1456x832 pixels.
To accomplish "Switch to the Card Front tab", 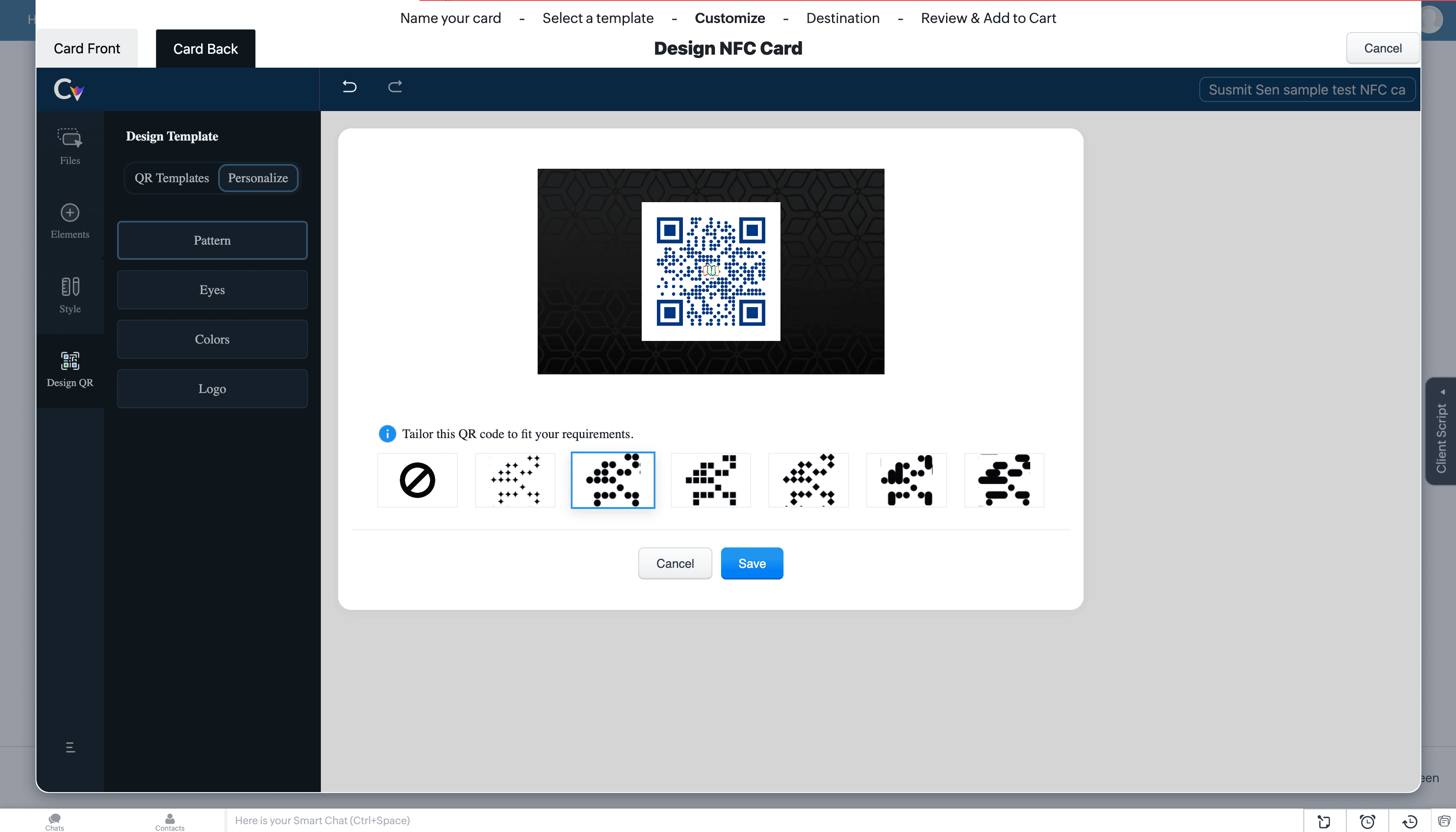I will pos(87,49).
